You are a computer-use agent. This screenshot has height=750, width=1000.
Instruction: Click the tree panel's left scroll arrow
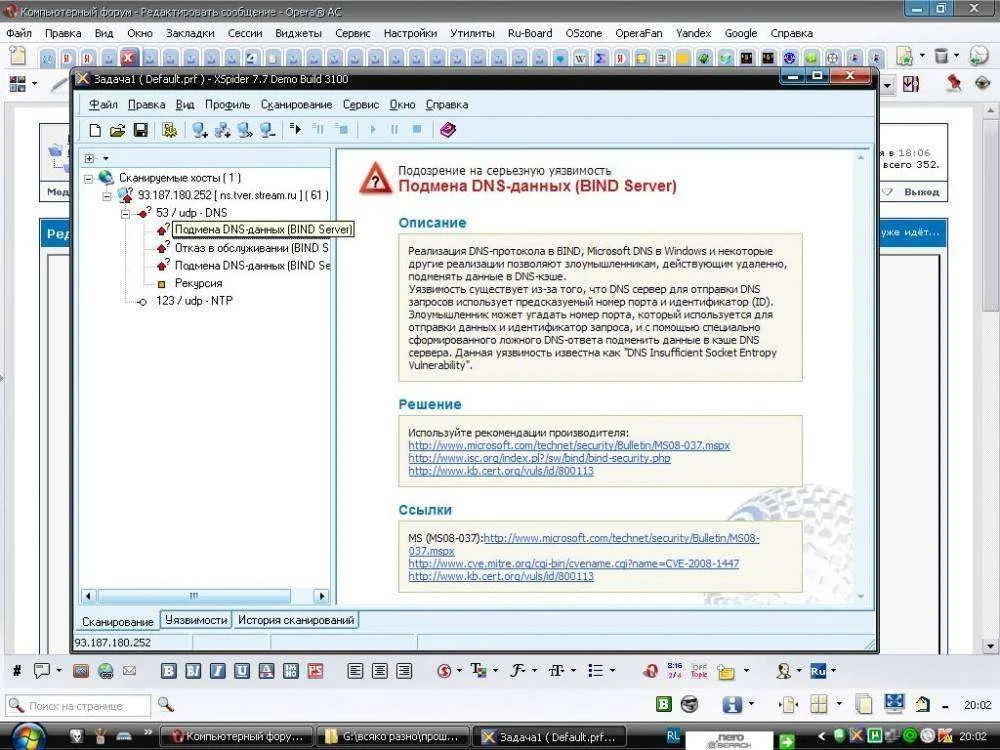[89, 596]
